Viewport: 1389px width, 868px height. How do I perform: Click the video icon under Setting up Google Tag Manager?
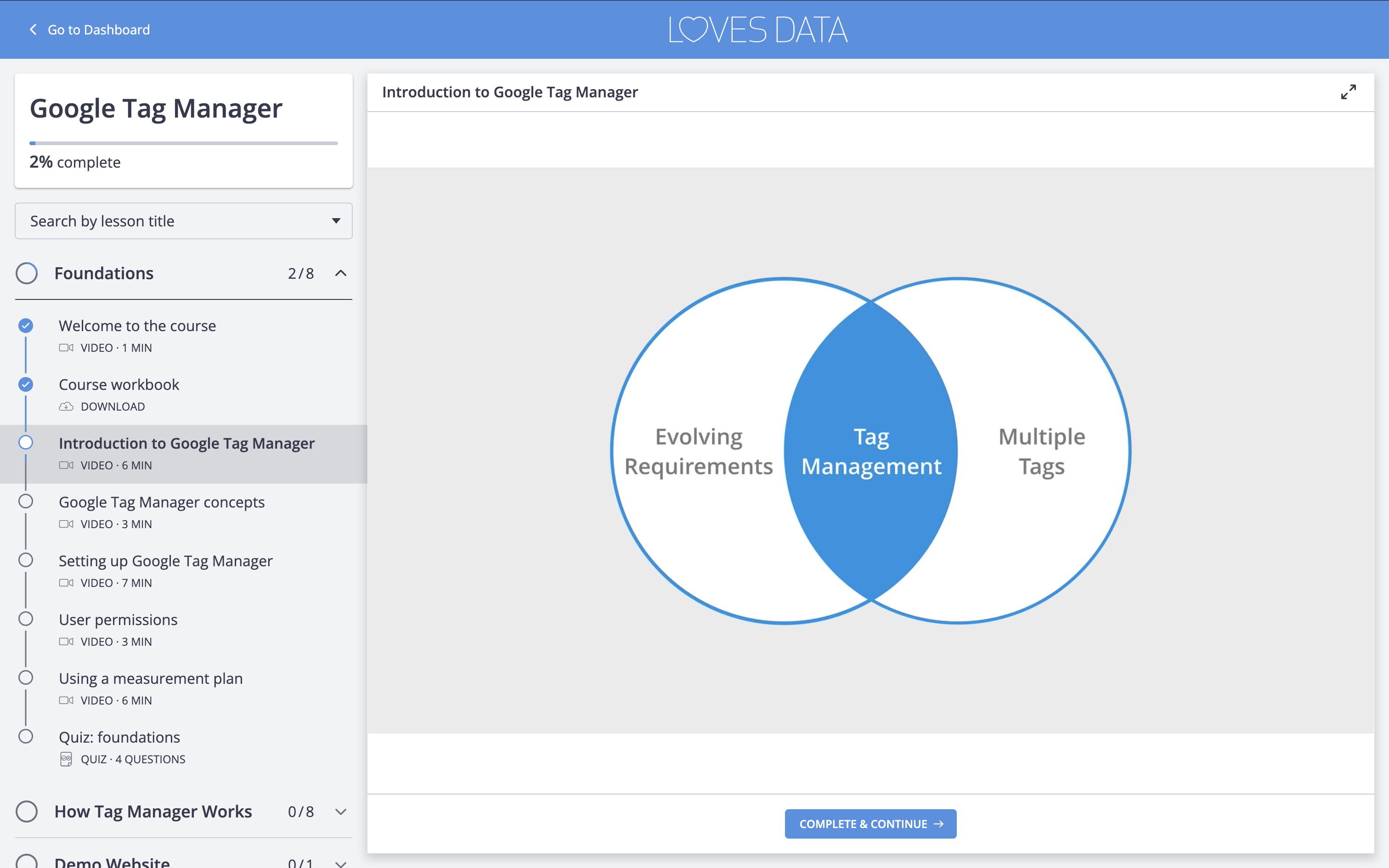(67, 582)
